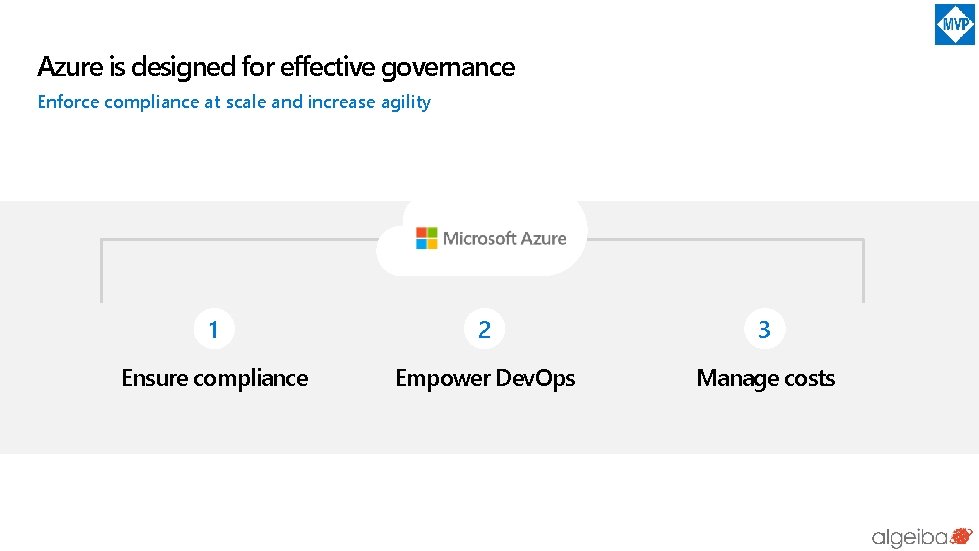This screenshot has height=551, width=979.
Task: Select the "Empower DevOps" label
Action: 485,378
